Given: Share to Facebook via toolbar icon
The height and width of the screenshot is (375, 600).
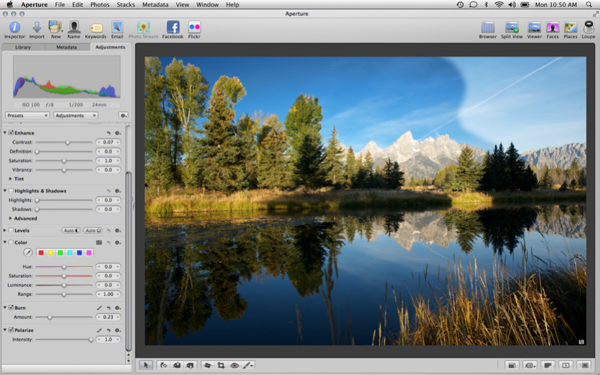Looking at the screenshot, I should coord(173,29).
